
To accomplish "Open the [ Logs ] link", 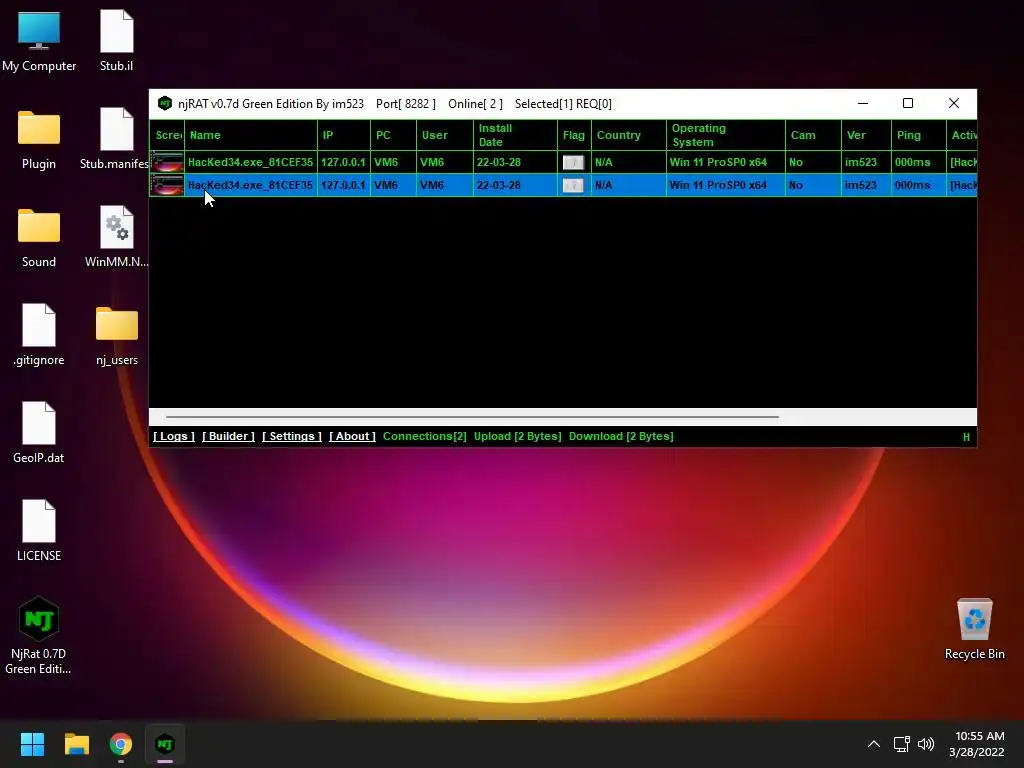I will (x=174, y=436).
